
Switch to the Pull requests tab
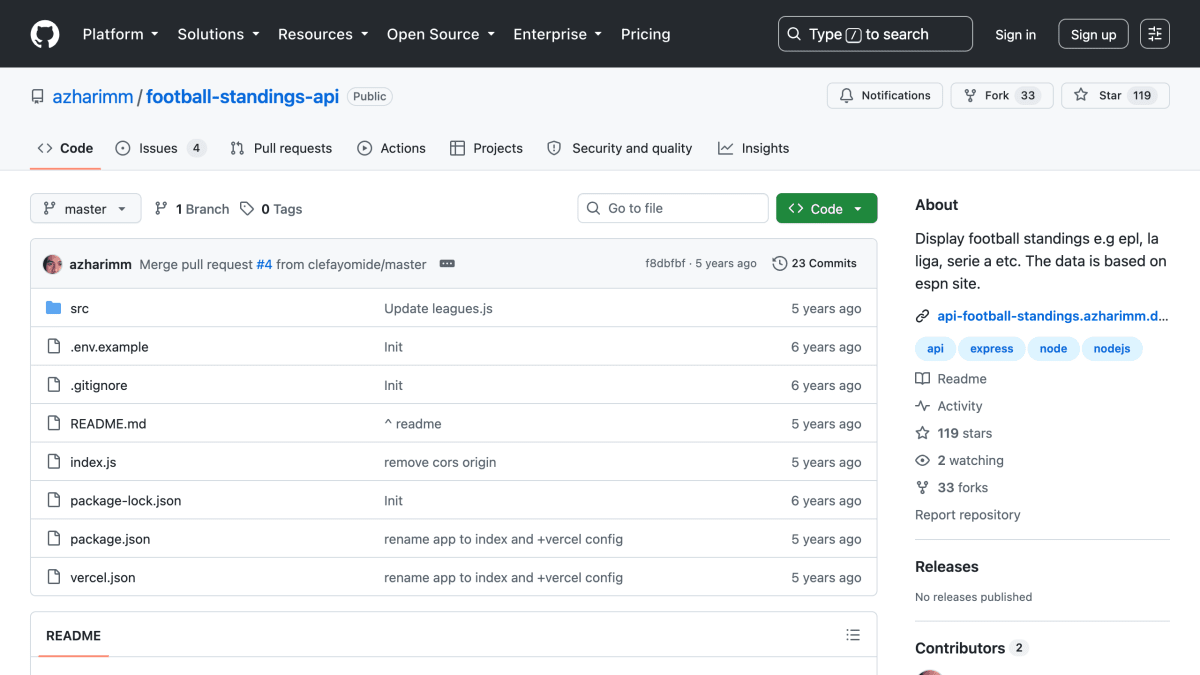[x=281, y=148]
